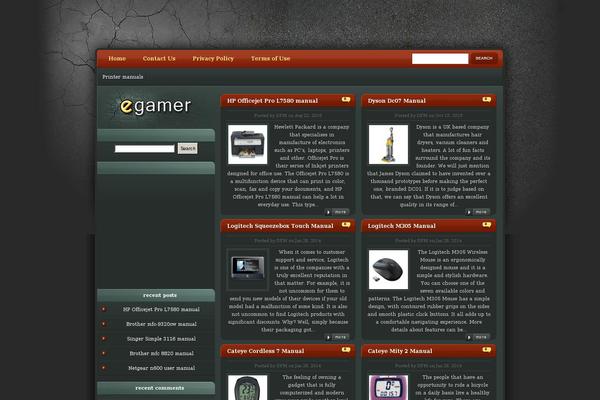Open the Contact Us page
Viewport: 600px width, 400px height.
[x=159, y=59]
